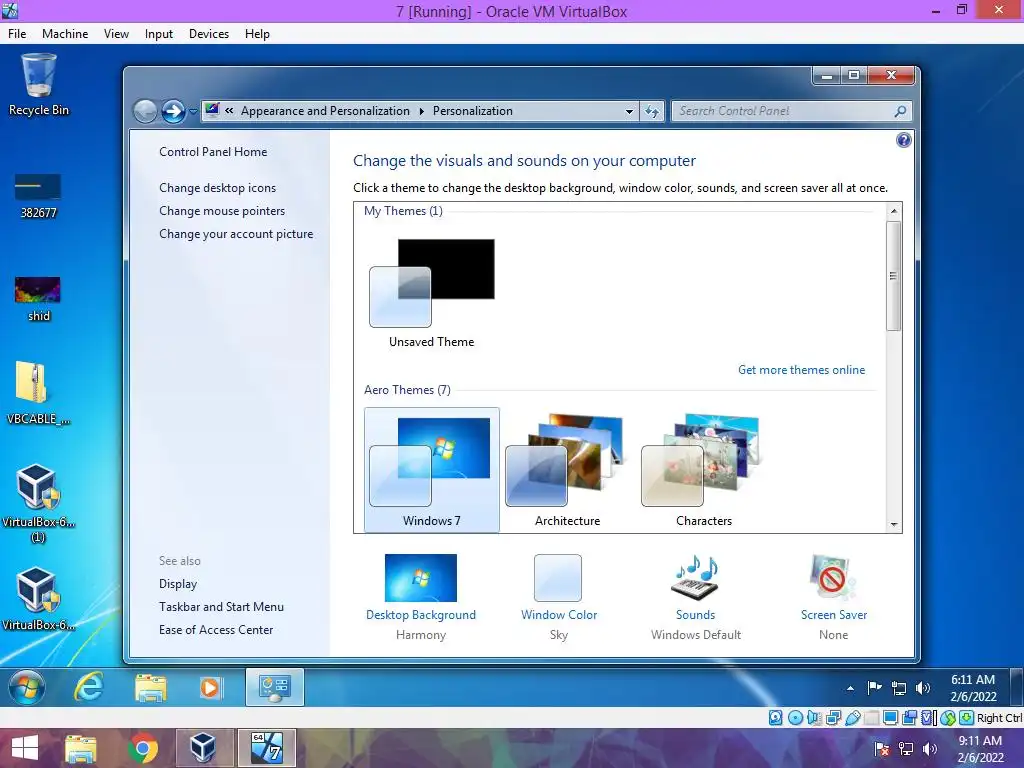Open the Help menu in VirtualBox
Screen dimensions: 1024x768
[x=257, y=34]
